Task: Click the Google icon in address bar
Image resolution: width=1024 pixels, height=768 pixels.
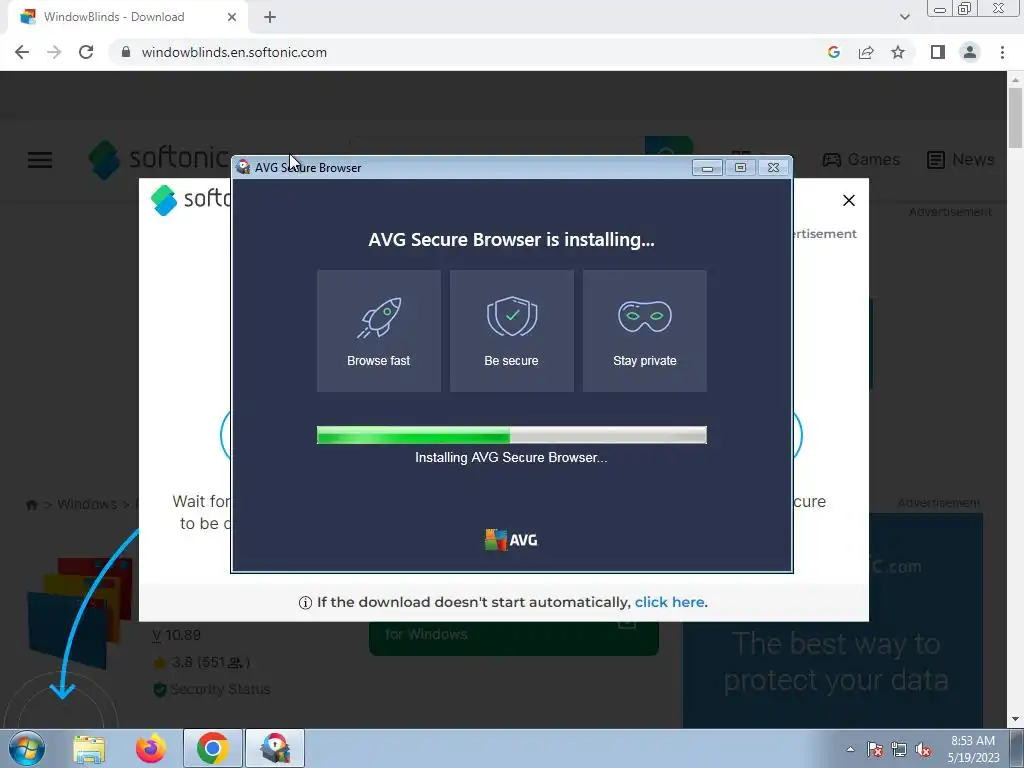Action: [833, 52]
